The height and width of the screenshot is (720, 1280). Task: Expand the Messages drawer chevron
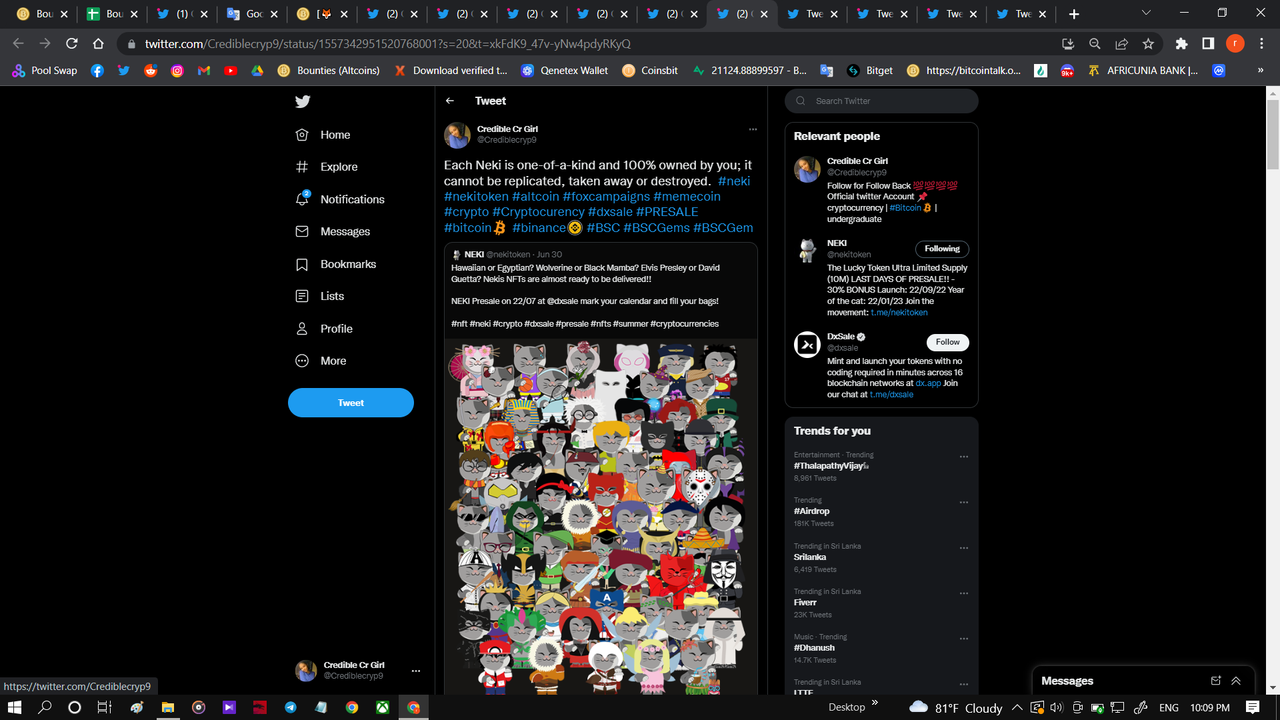click(x=1236, y=680)
